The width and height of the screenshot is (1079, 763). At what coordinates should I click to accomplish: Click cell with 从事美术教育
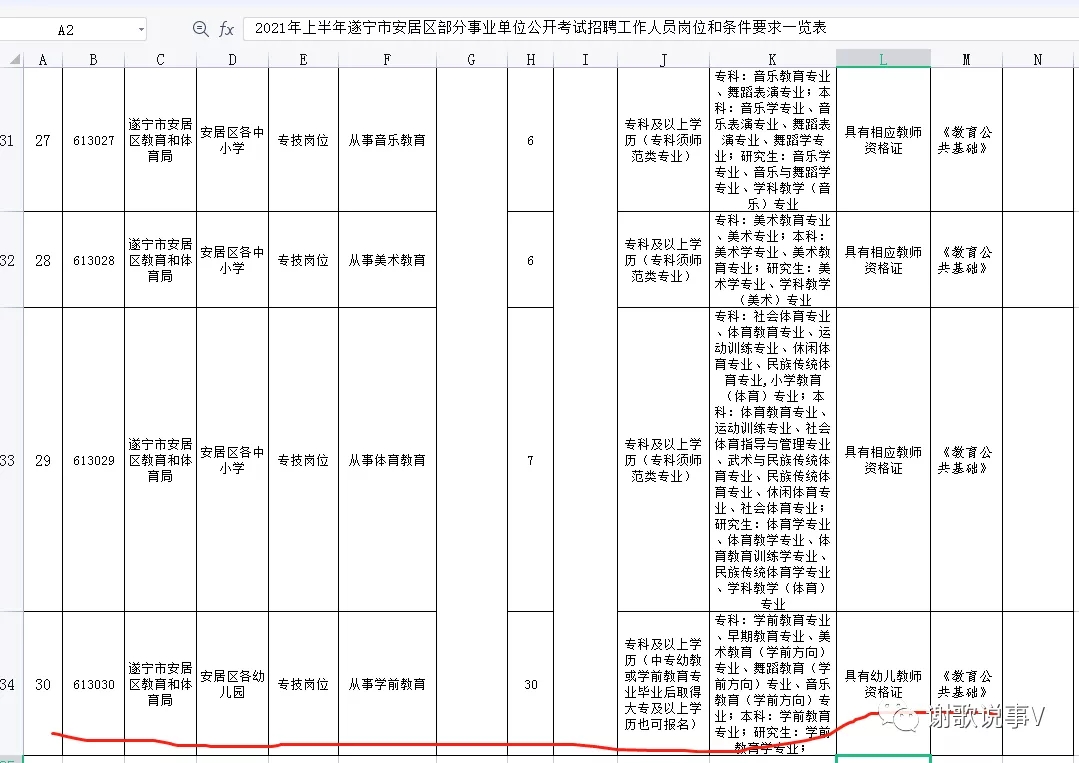(x=387, y=260)
